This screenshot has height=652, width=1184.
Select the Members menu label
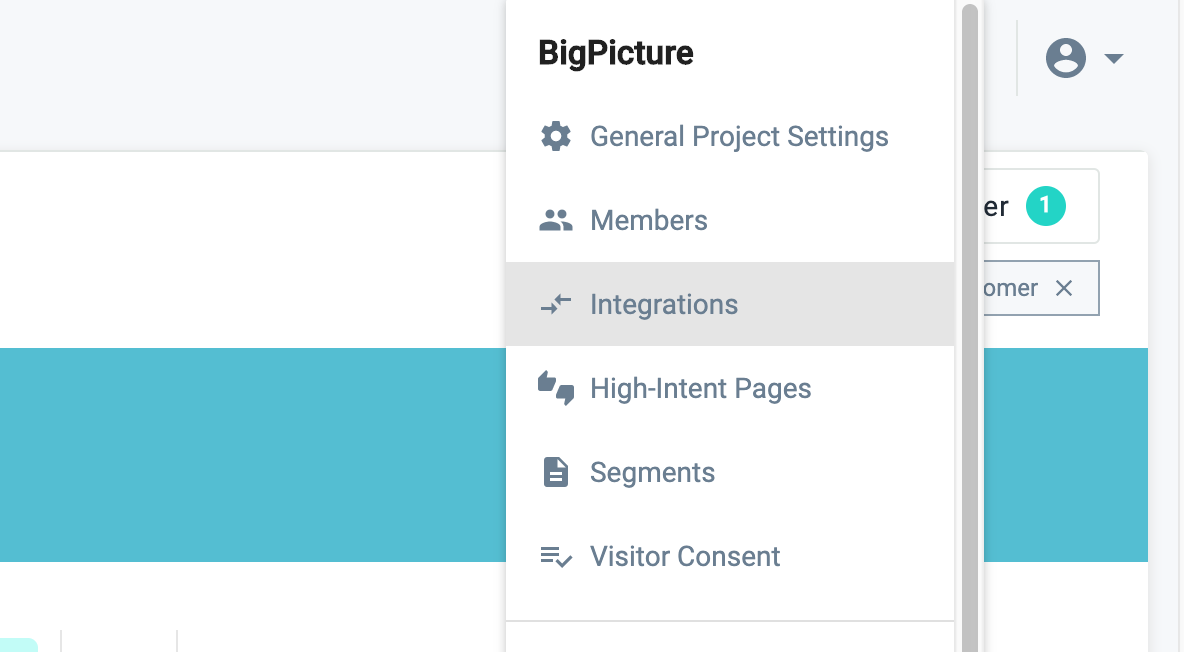[649, 220]
